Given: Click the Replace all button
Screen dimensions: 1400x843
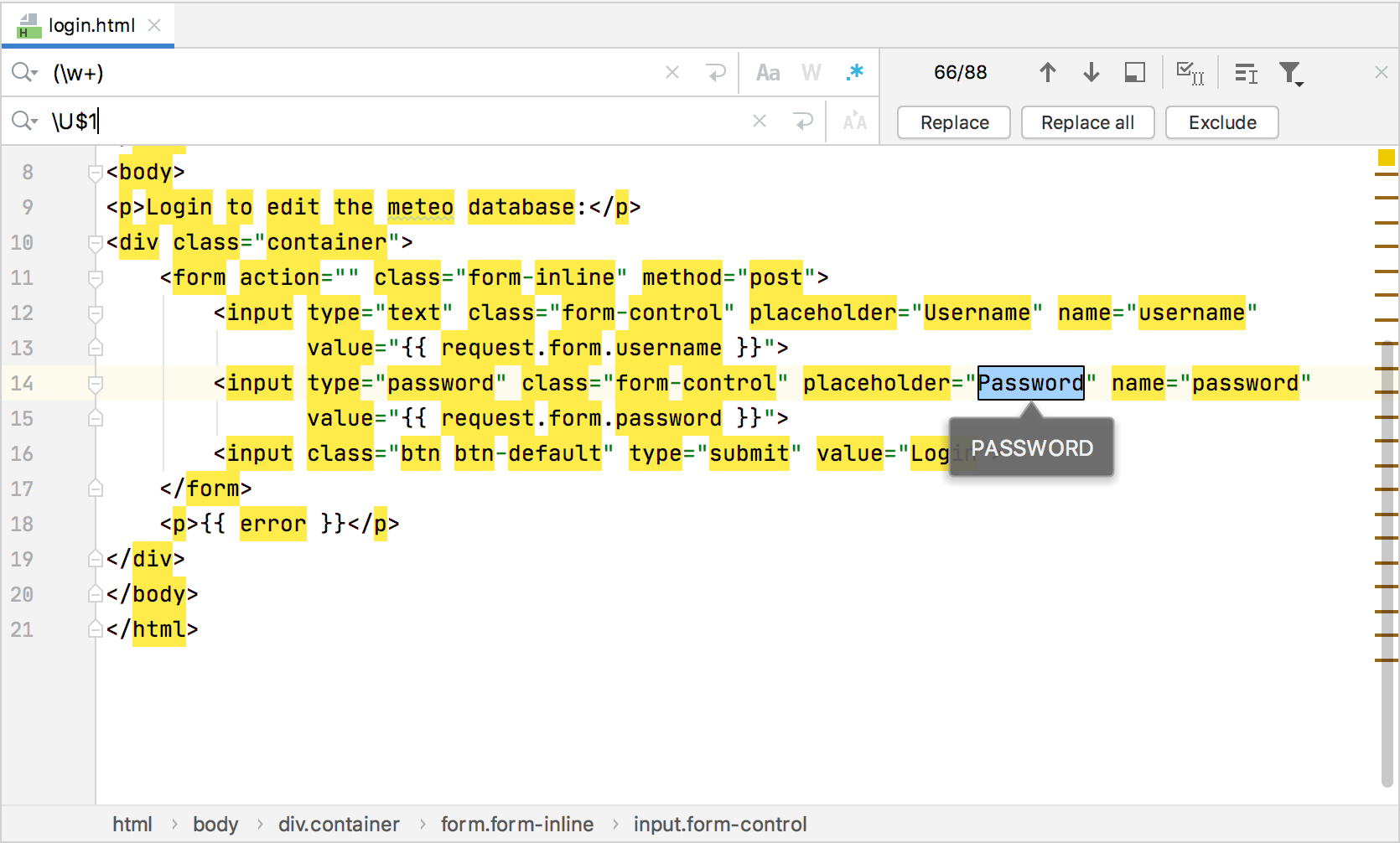Looking at the screenshot, I should pyautogui.click(x=1087, y=122).
